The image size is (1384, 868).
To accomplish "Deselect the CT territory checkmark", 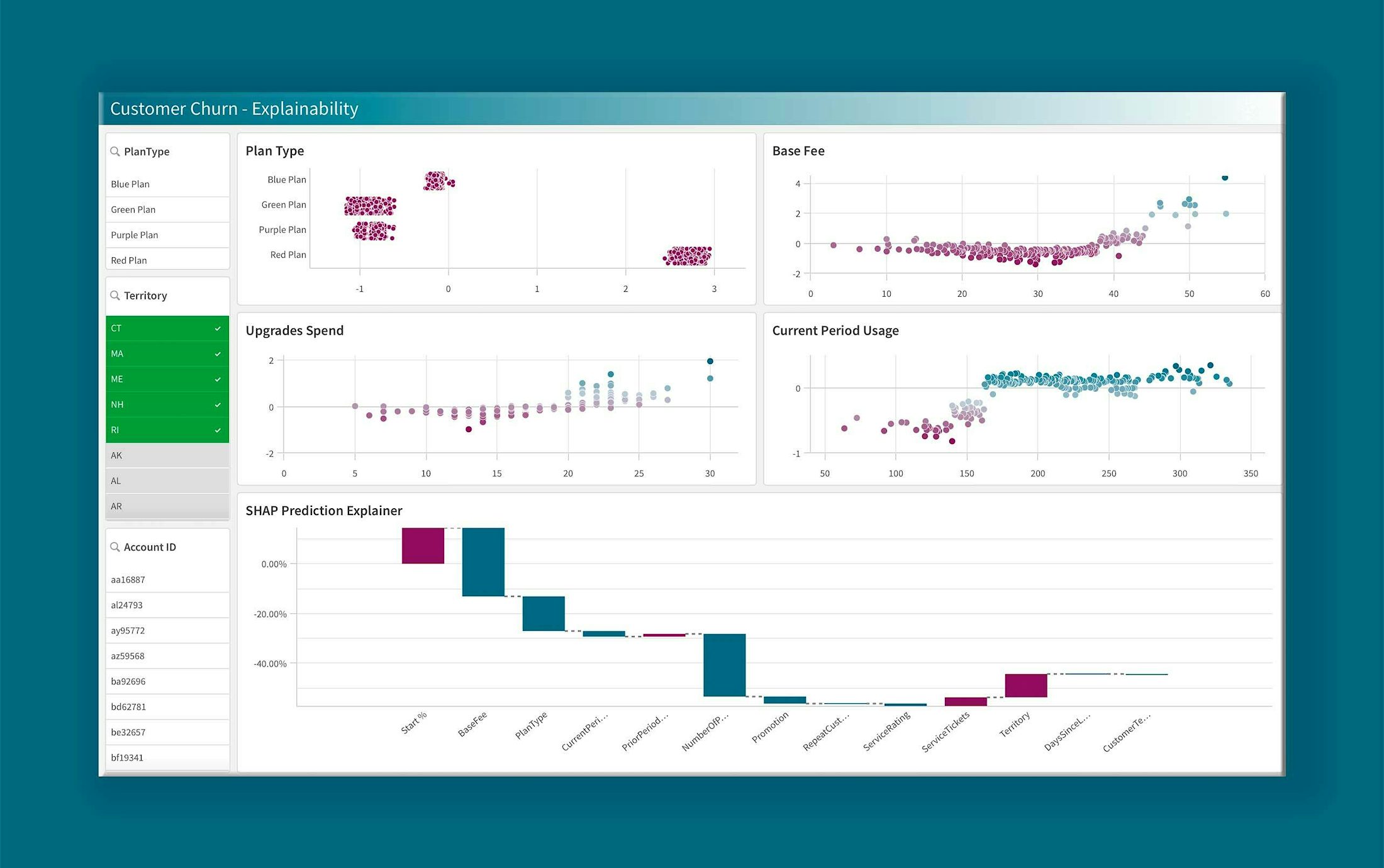I will pyautogui.click(x=218, y=328).
